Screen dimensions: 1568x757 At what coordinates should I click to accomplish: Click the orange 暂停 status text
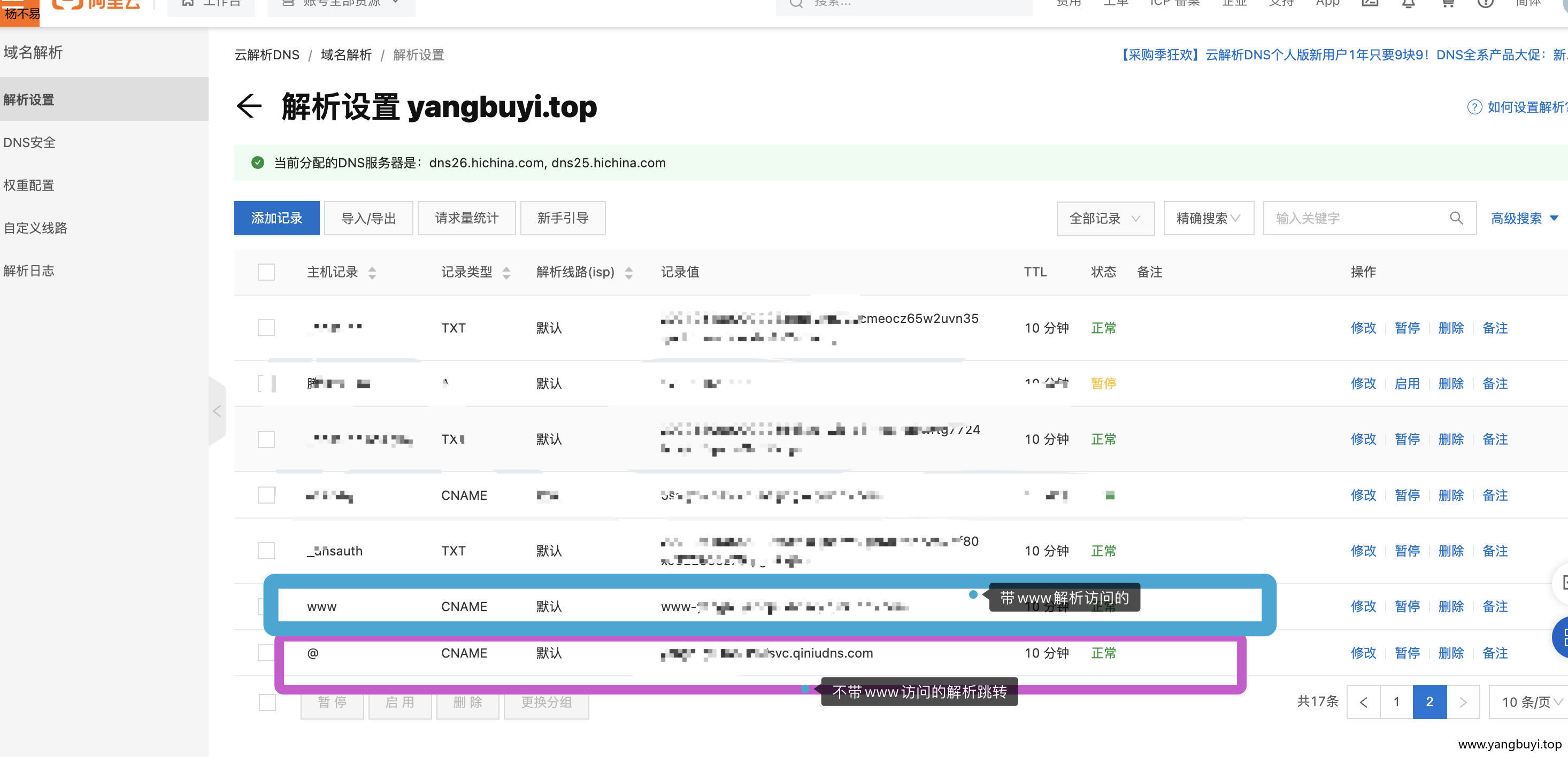click(1103, 383)
